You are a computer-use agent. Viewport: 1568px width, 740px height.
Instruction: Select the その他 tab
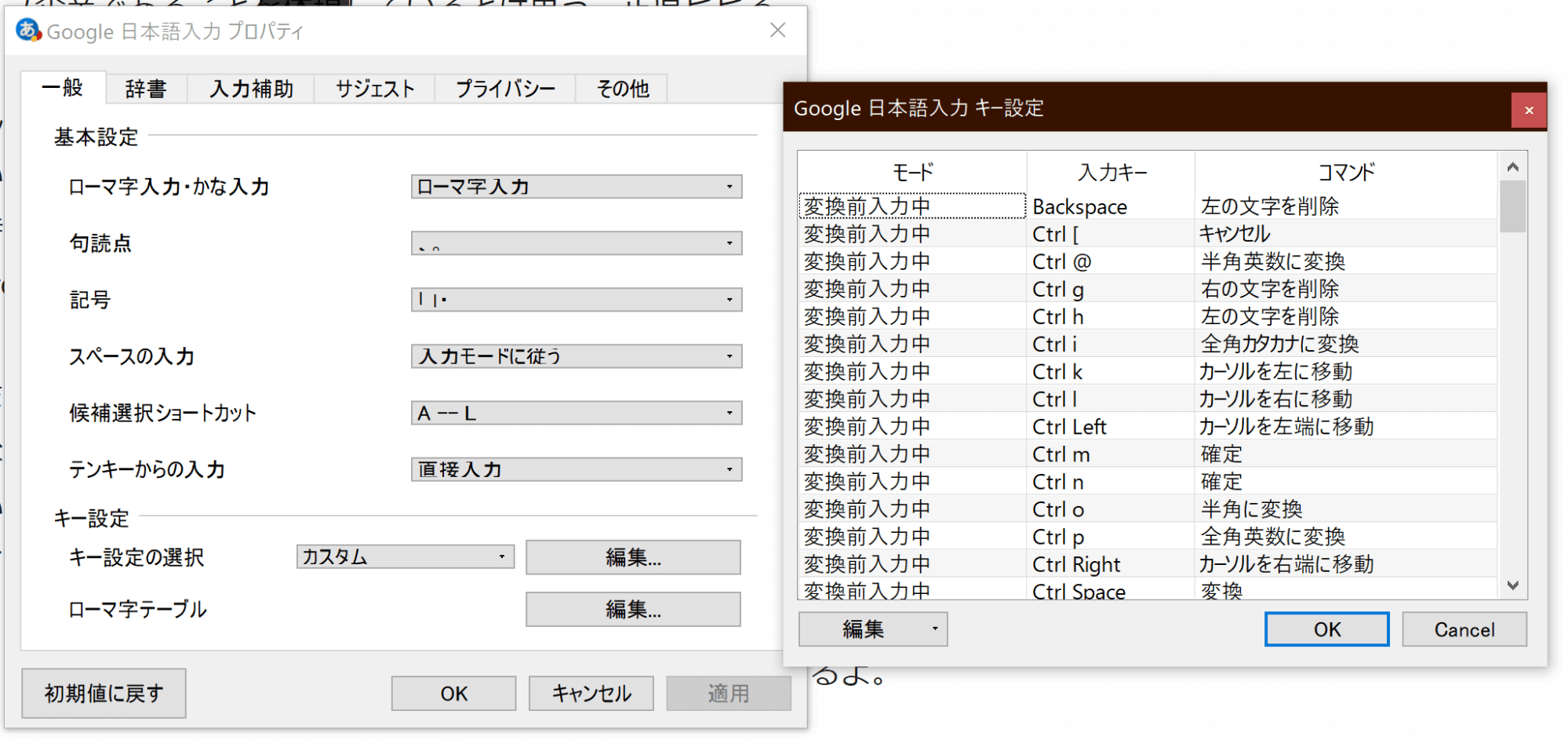pyautogui.click(x=623, y=89)
